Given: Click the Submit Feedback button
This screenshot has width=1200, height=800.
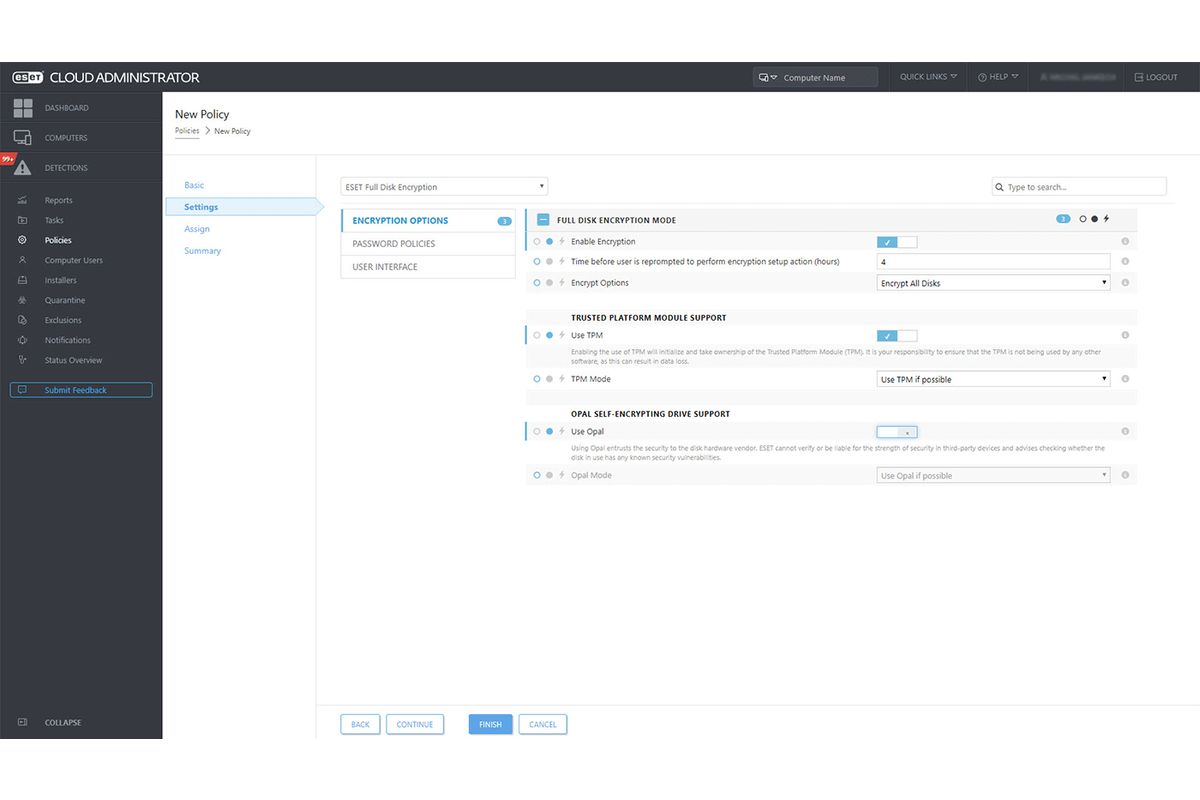Looking at the screenshot, I should [81, 390].
